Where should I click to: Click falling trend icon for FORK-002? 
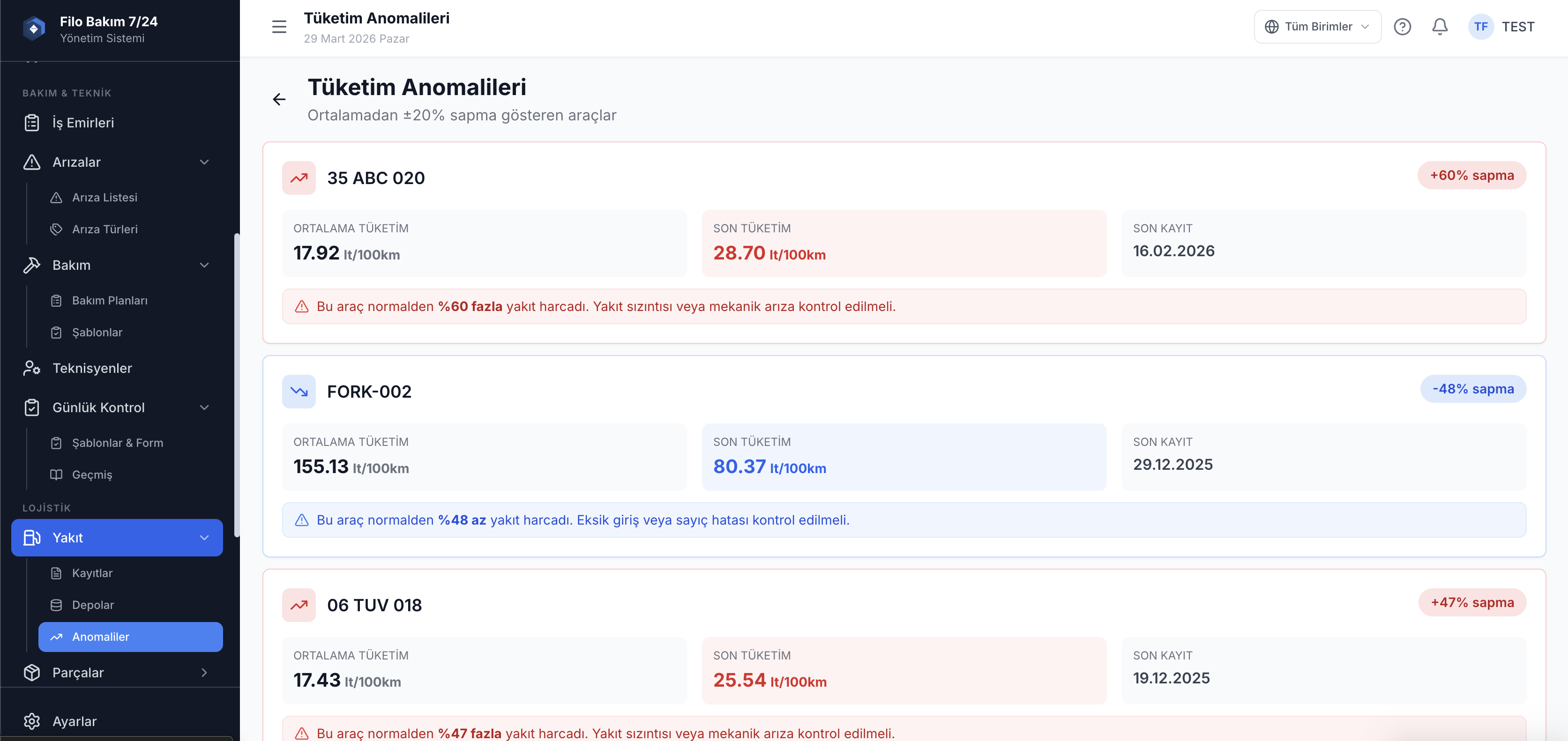(299, 391)
